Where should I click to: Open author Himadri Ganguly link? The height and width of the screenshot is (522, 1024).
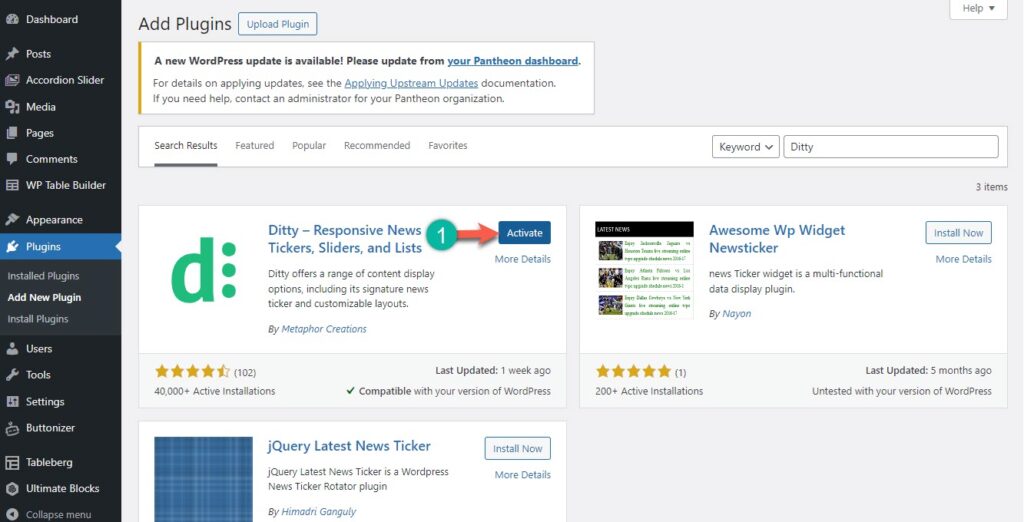click(x=319, y=512)
